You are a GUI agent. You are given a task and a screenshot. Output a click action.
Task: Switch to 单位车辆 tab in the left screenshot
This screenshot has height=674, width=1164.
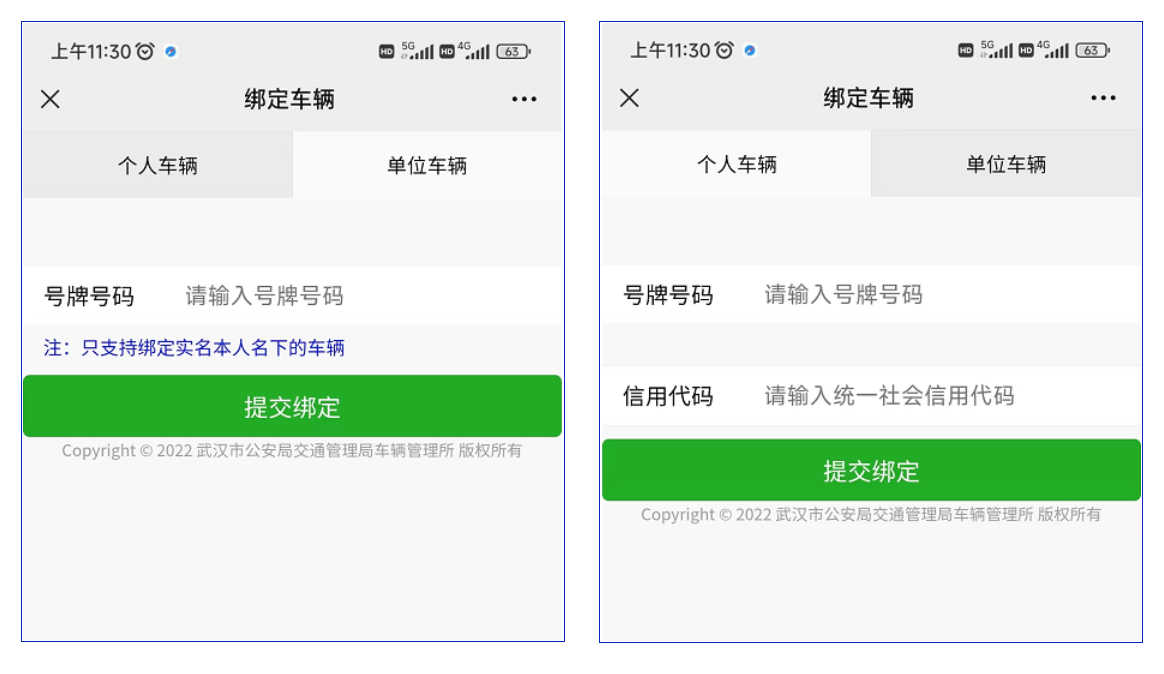(427, 165)
